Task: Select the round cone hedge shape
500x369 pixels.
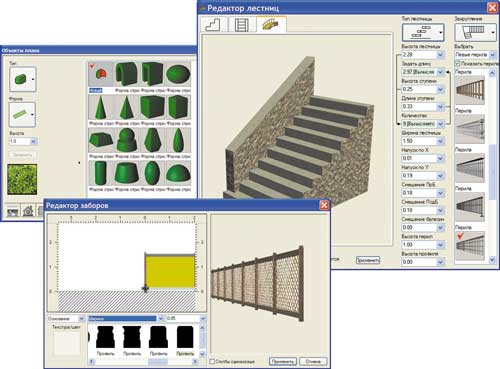Action: click(x=101, y=107)
